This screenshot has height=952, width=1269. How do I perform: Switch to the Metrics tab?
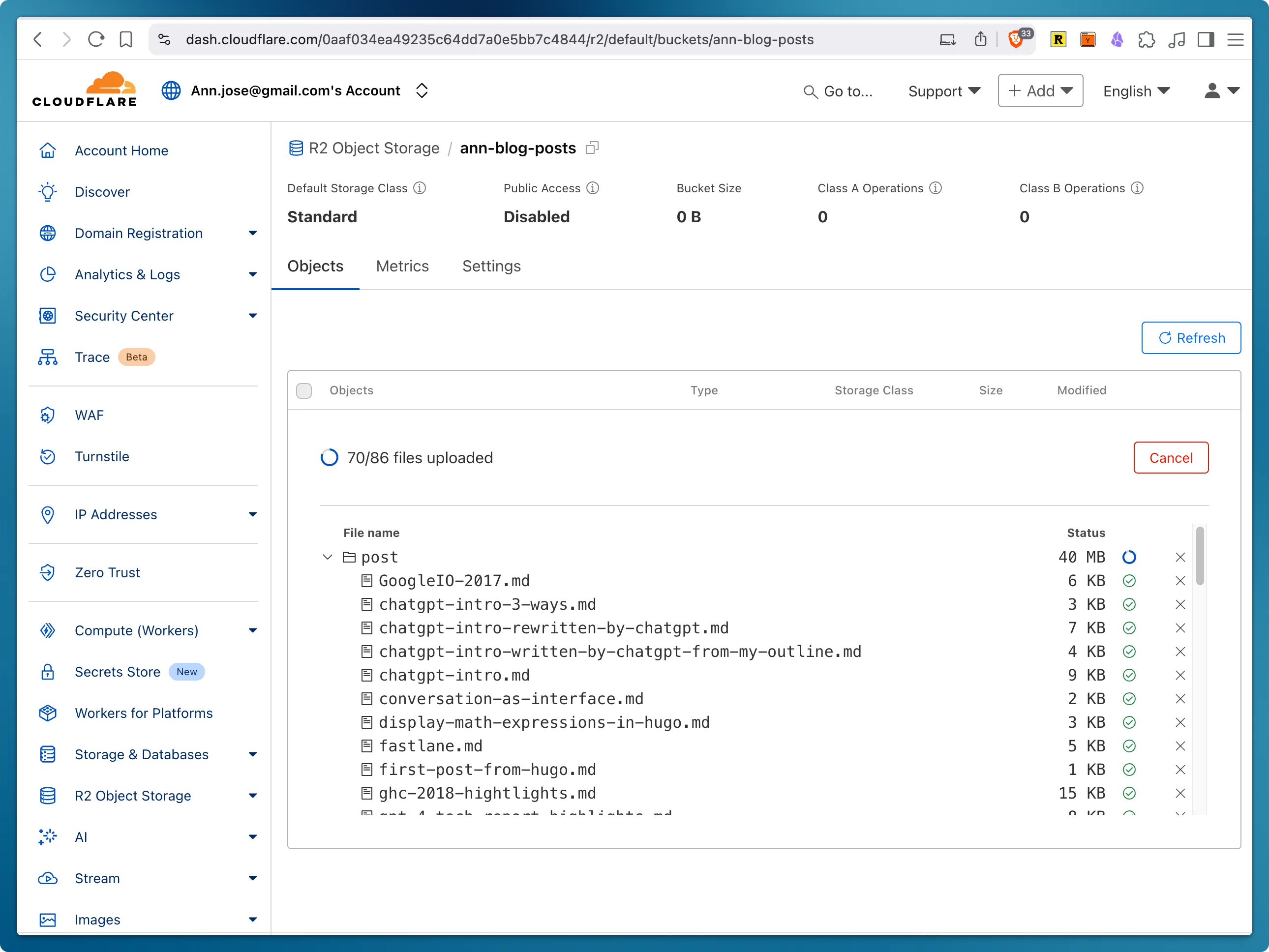click(x=402, y=266)
